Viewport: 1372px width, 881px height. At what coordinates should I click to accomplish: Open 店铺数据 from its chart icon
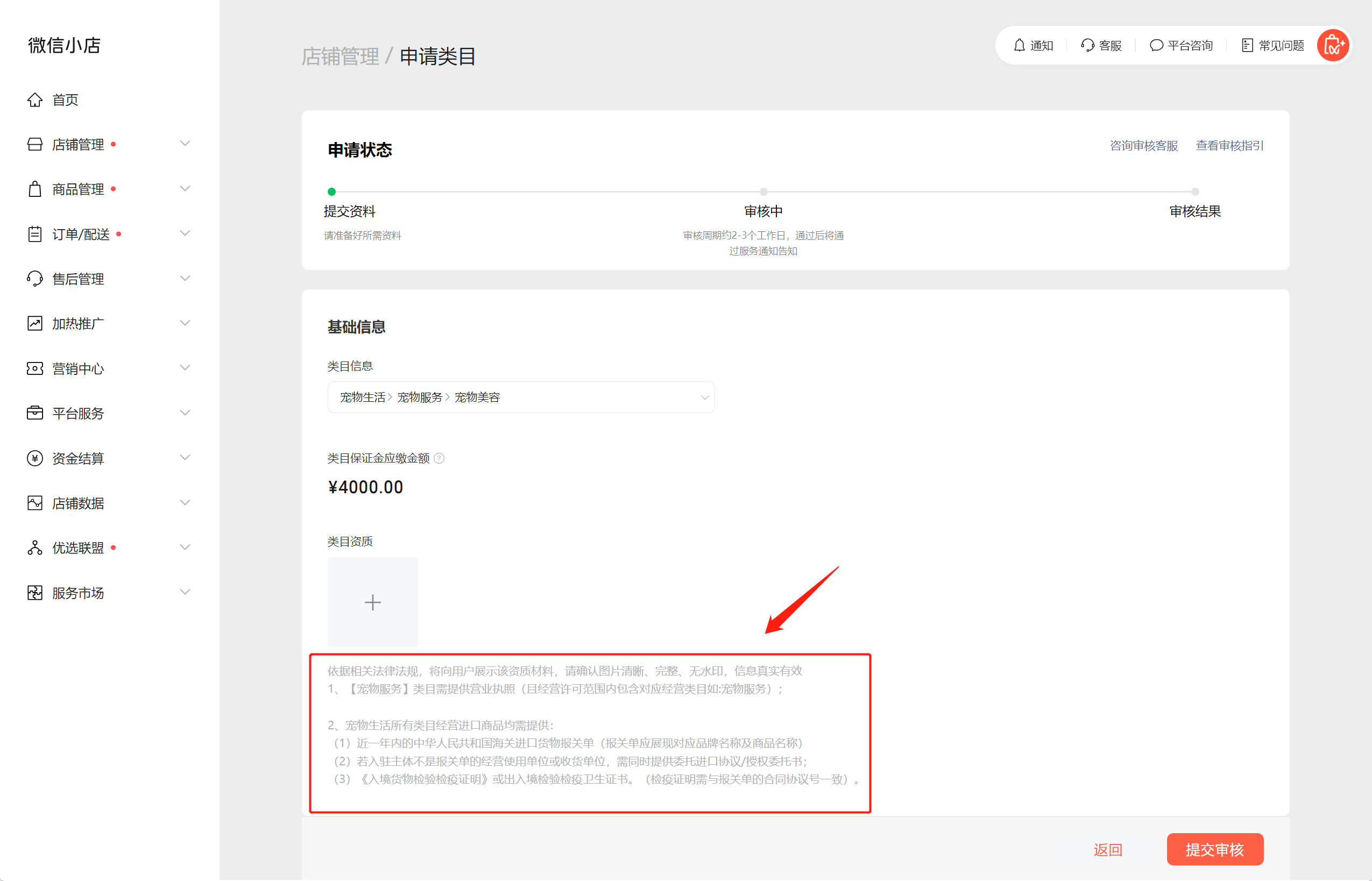(x=35, y=502)
